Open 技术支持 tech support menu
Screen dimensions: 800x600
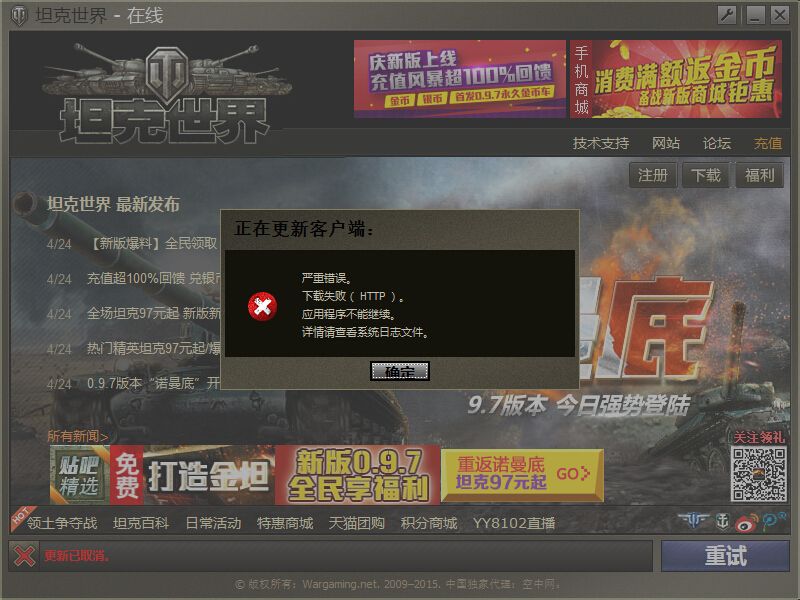tap(601, 143)
